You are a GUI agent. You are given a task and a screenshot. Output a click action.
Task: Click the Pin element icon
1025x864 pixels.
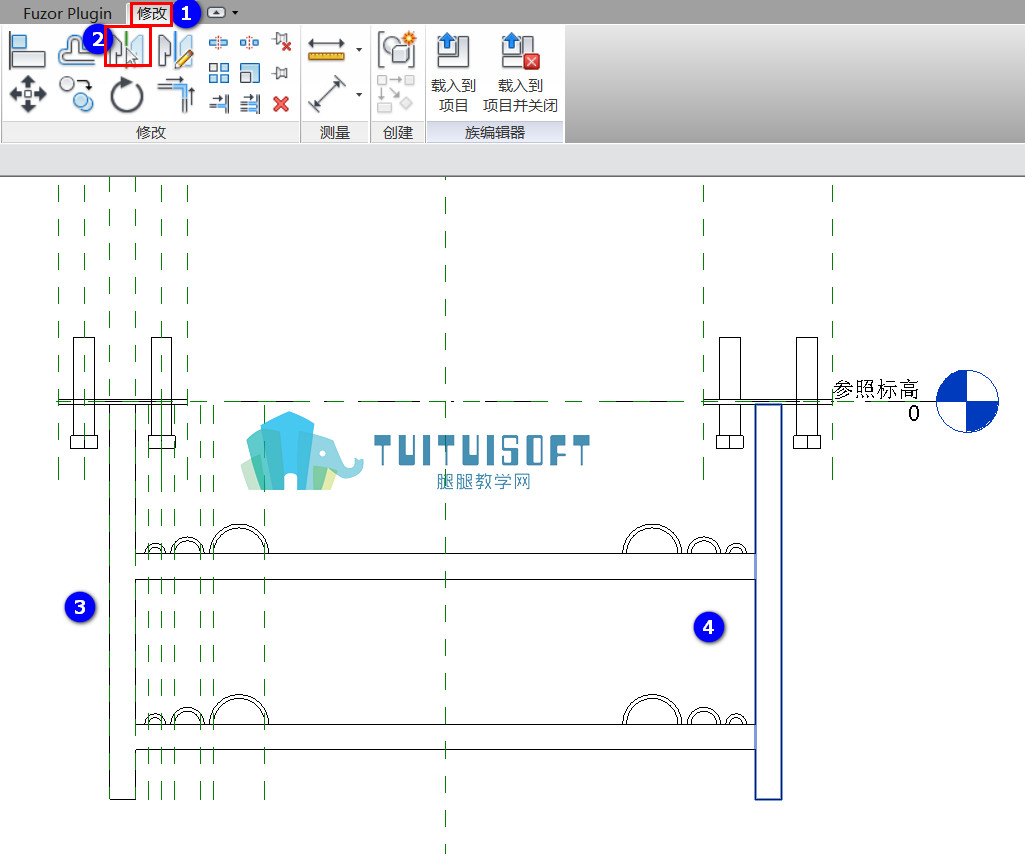tap(281, 73)
